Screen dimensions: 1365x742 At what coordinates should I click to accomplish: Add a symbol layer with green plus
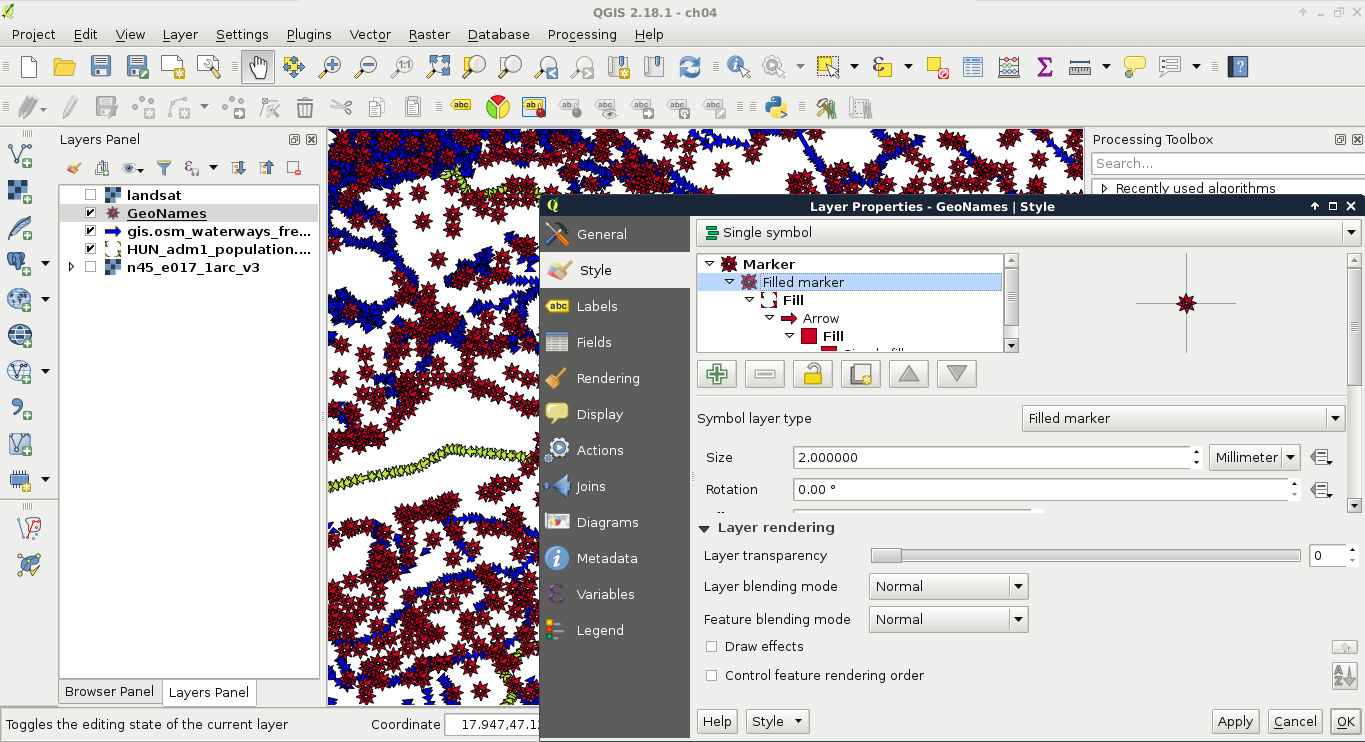[716, 374]
